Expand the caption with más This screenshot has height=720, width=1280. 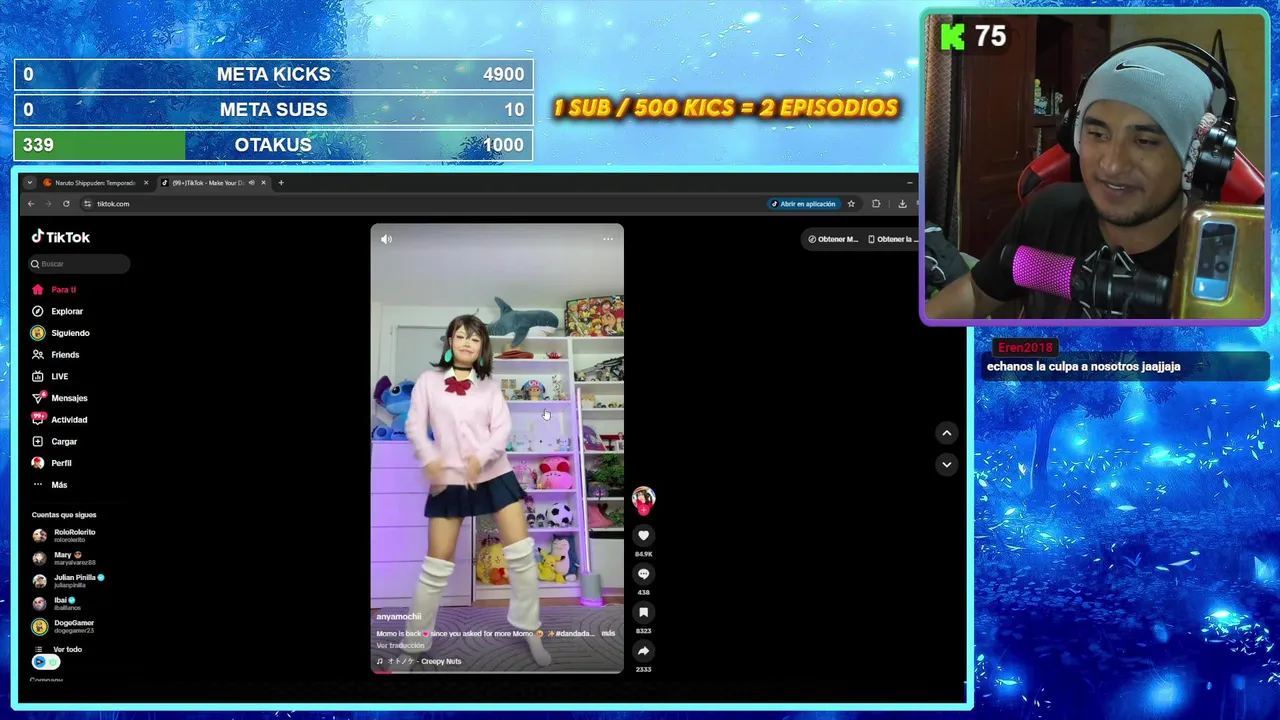(608, 633)
